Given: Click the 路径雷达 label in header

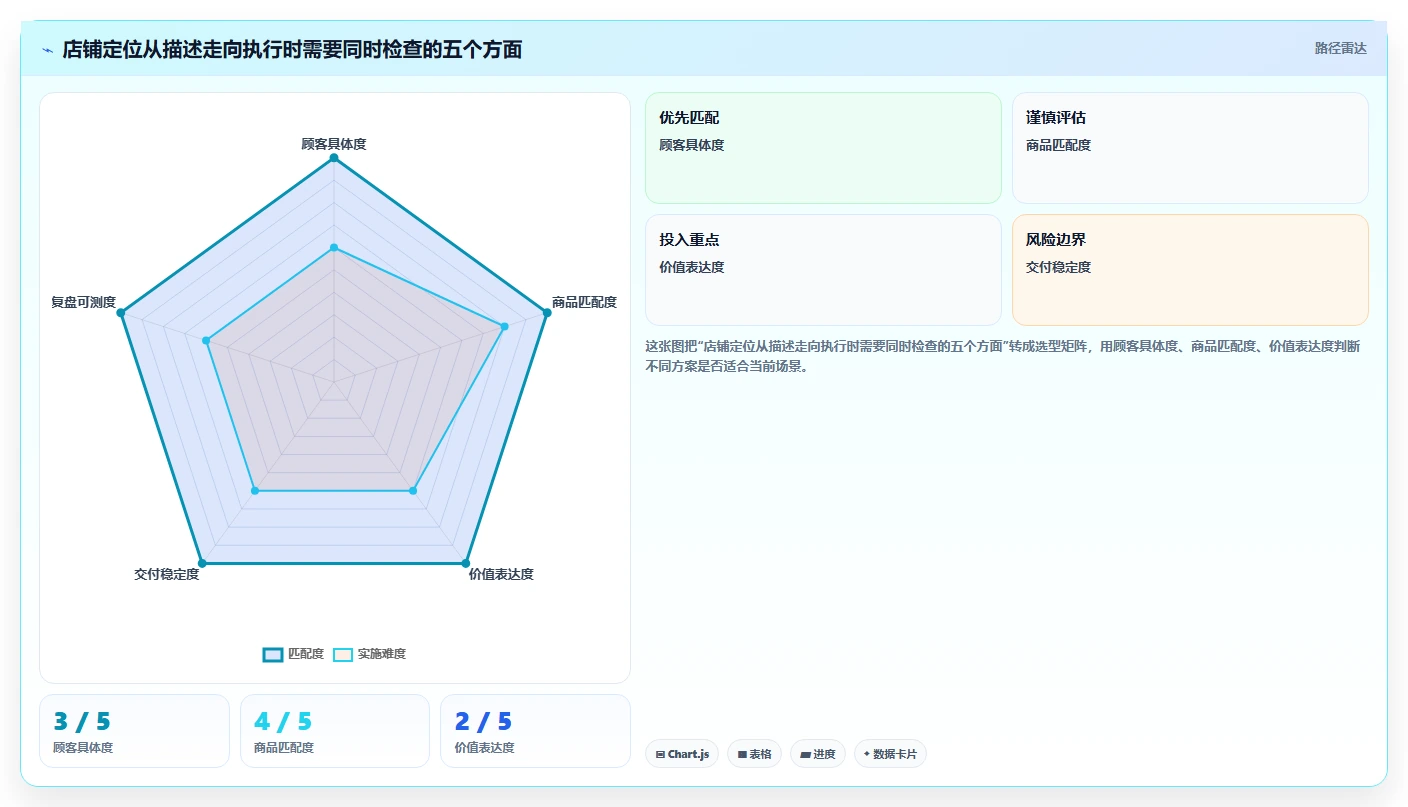Looking at the screenshot, I should [1340, 48].
